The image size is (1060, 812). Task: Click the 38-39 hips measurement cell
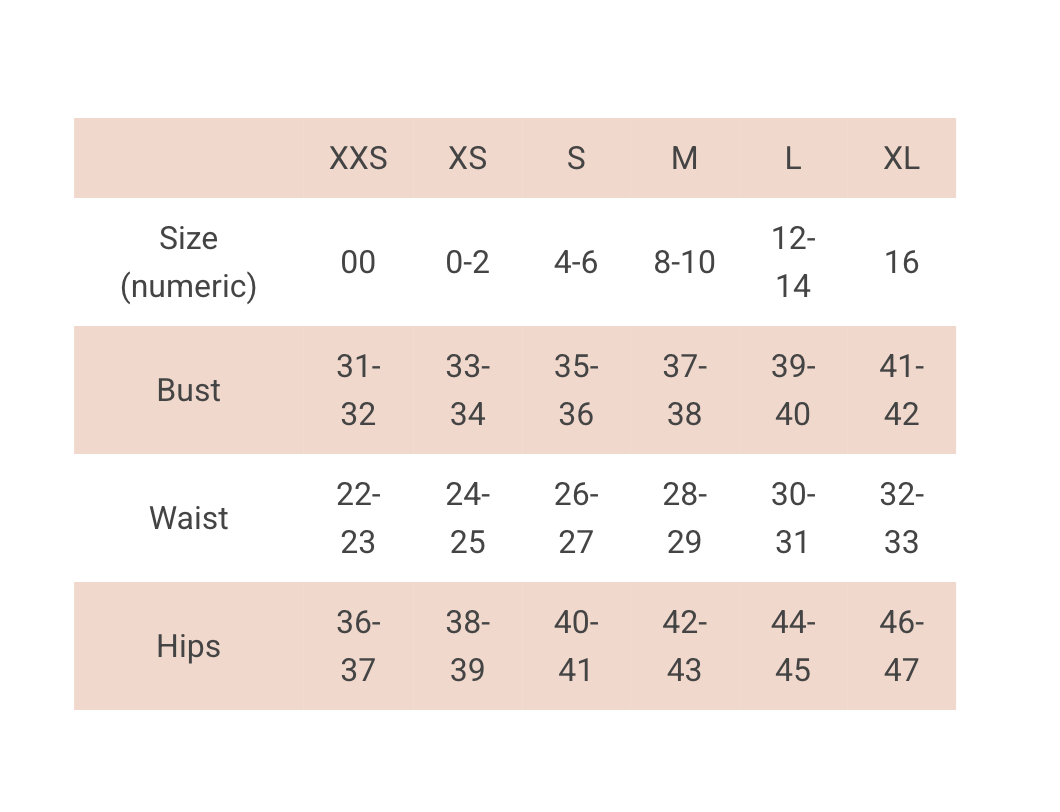[x=467, y=646]
